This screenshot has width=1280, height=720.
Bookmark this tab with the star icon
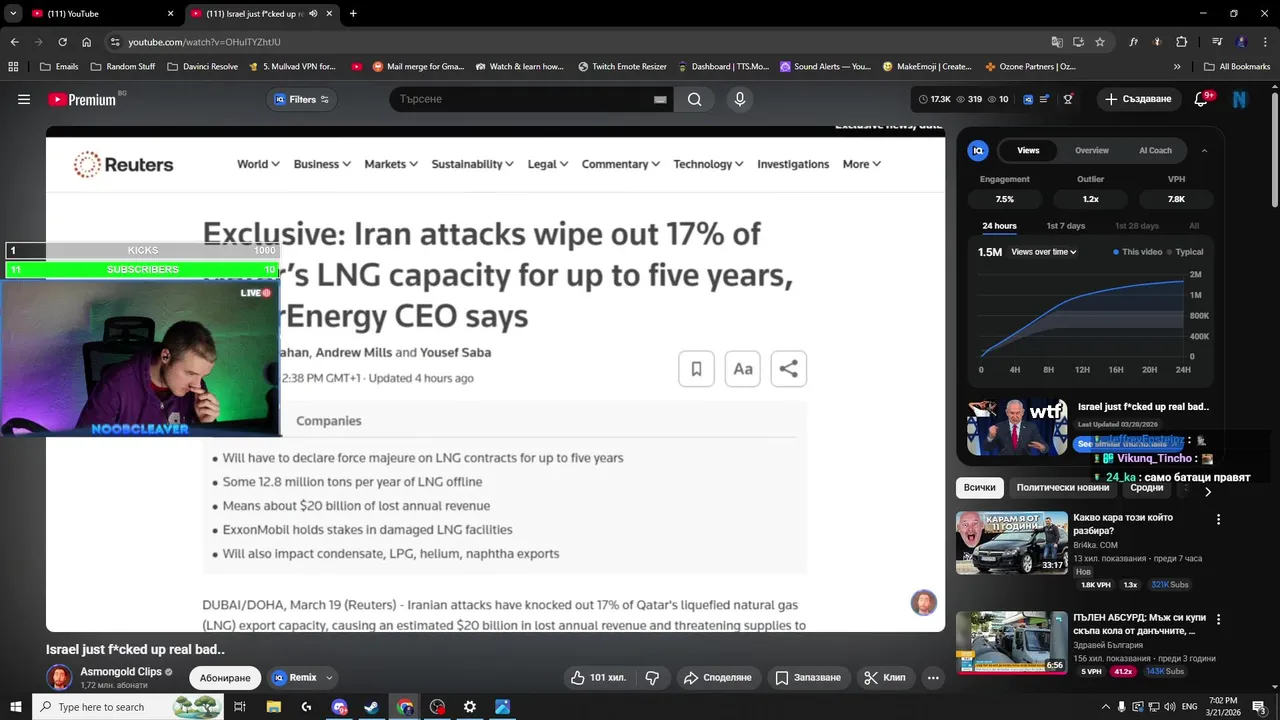pyautogui.click(x=1100, y=42)
